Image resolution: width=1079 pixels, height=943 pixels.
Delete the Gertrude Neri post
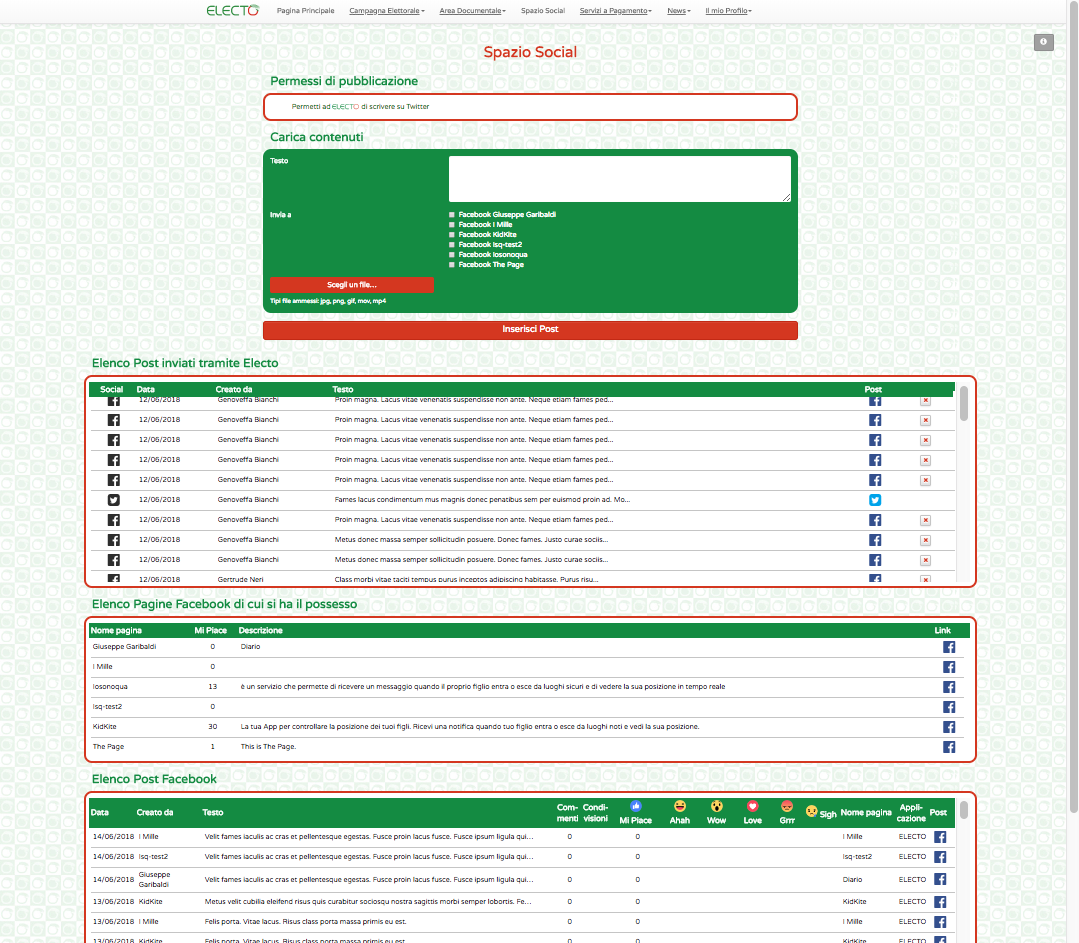tap(926, 580)
